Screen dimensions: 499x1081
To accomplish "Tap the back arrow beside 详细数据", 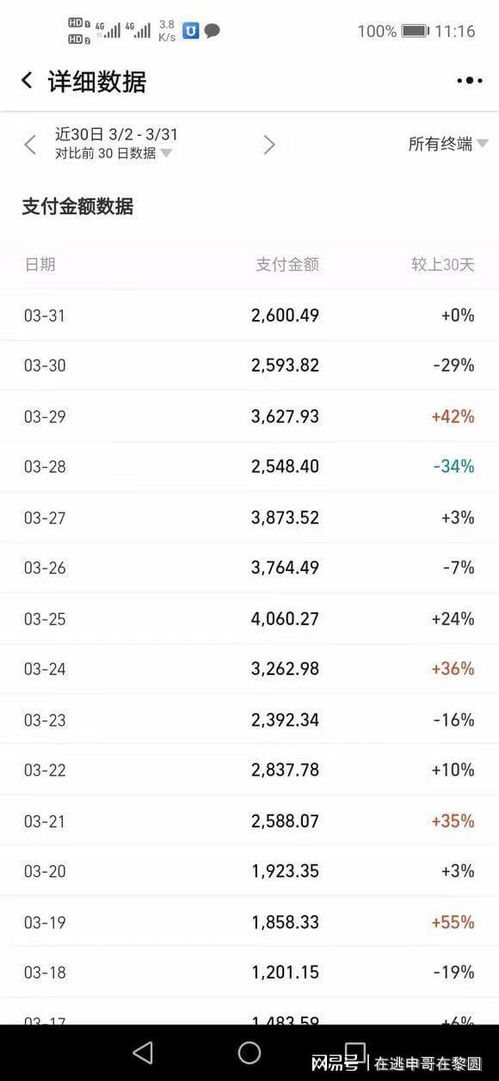I will [27, 80].
